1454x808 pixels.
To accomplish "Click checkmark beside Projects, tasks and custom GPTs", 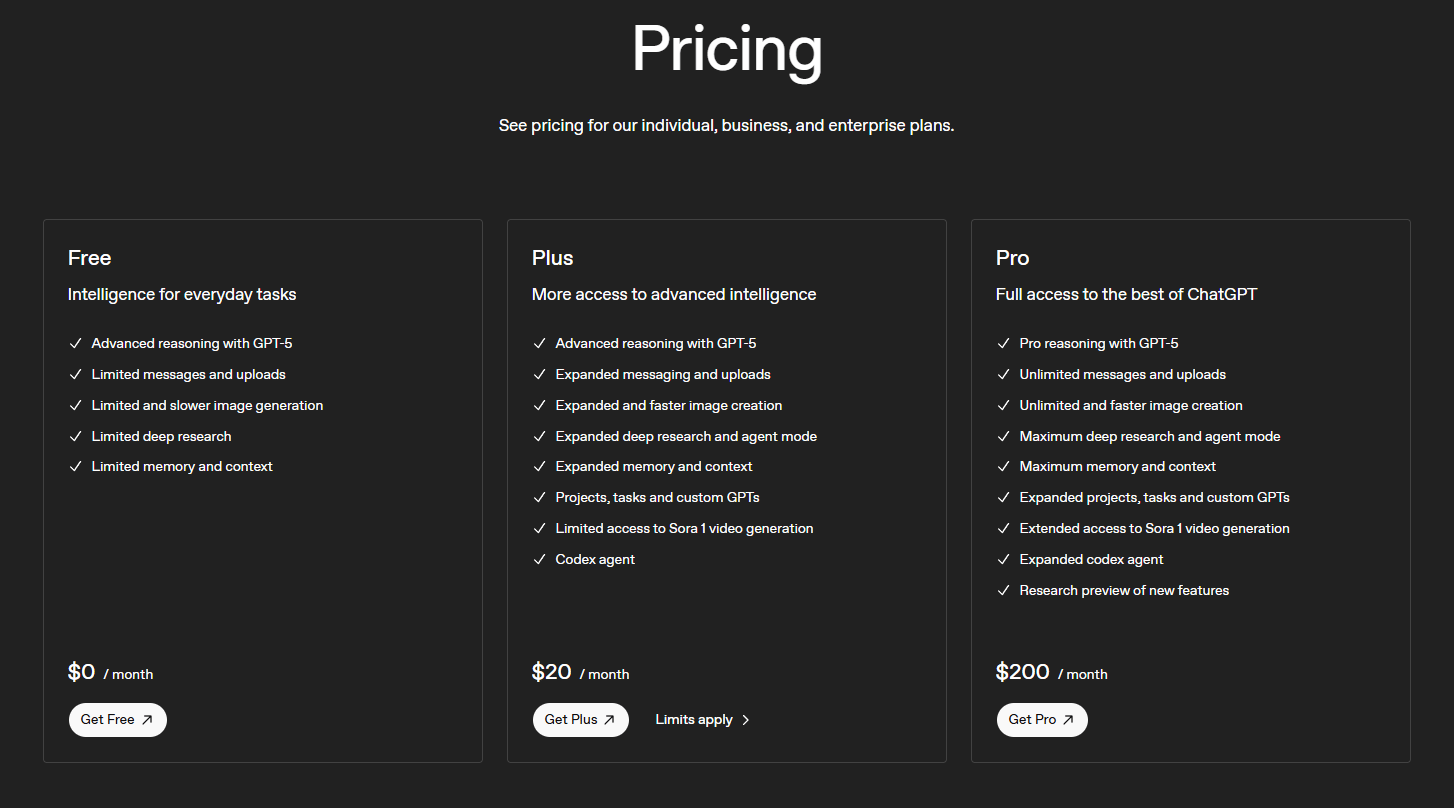I will pyautogui.click(x=540, y=498).
